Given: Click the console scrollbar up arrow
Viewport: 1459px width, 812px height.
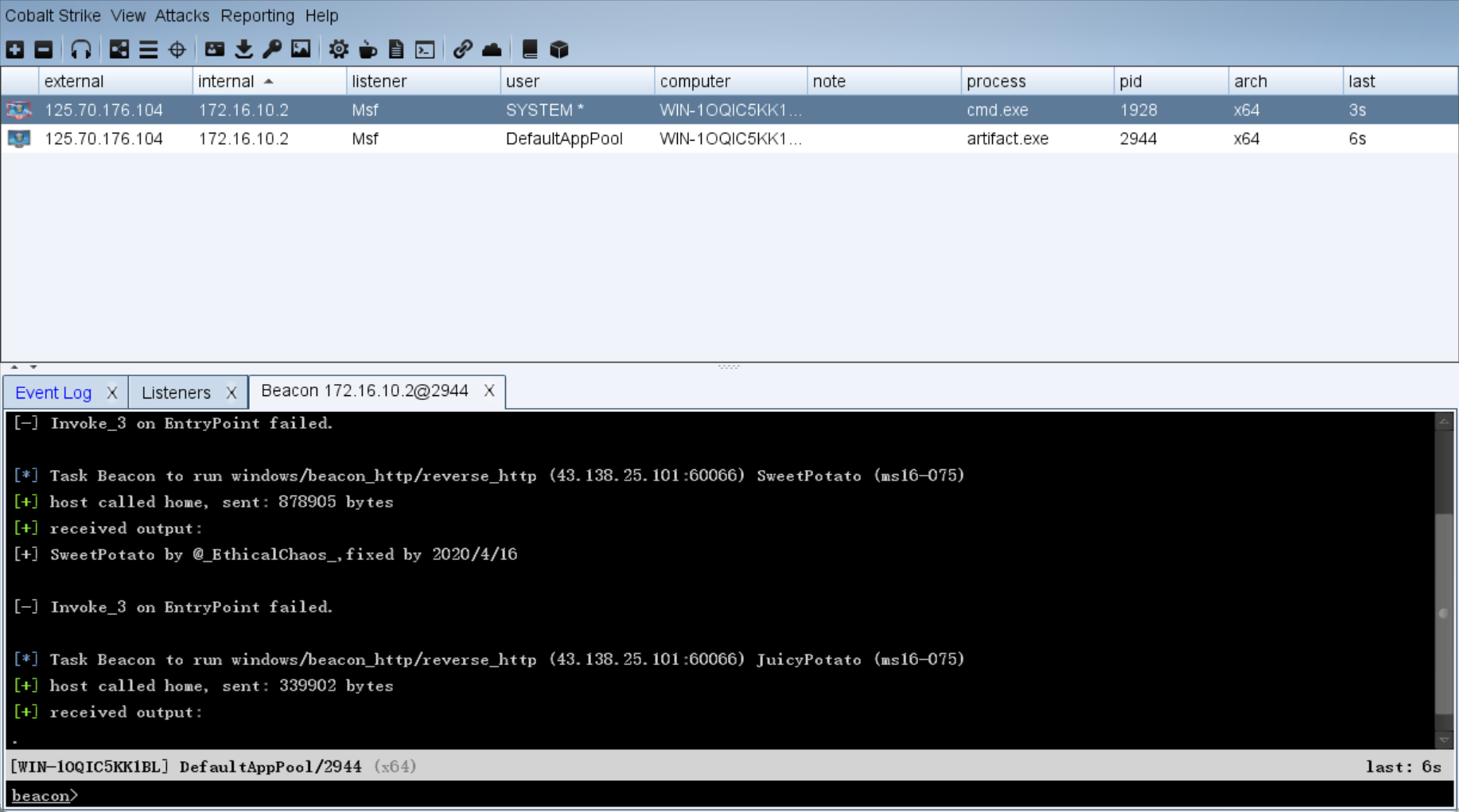Looking at the screenshot, I should 1444,422.
